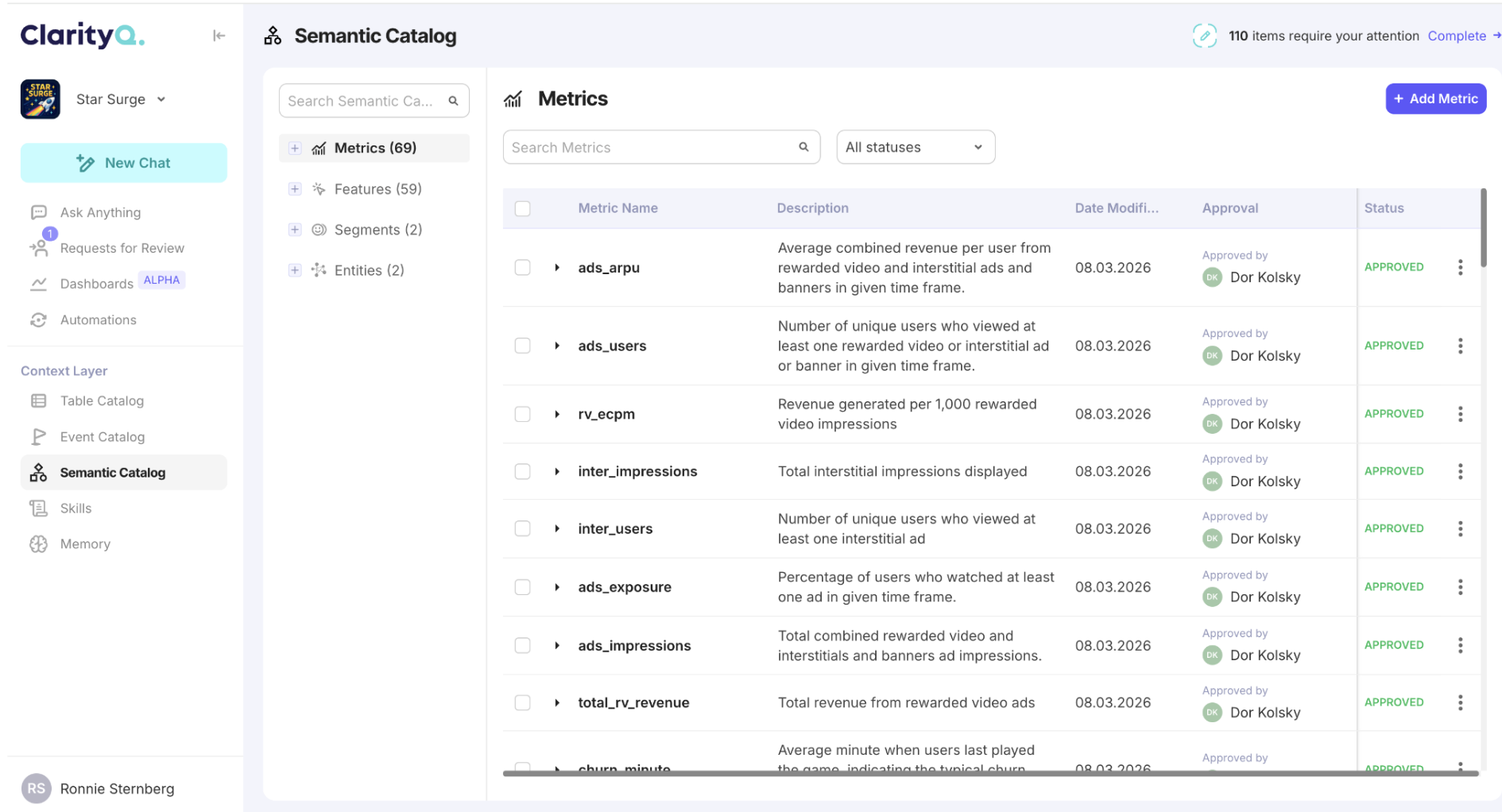Open three-dot menu for ads_arpu row
This screenshot has width=1502, height=812.
pos(1460,268)
